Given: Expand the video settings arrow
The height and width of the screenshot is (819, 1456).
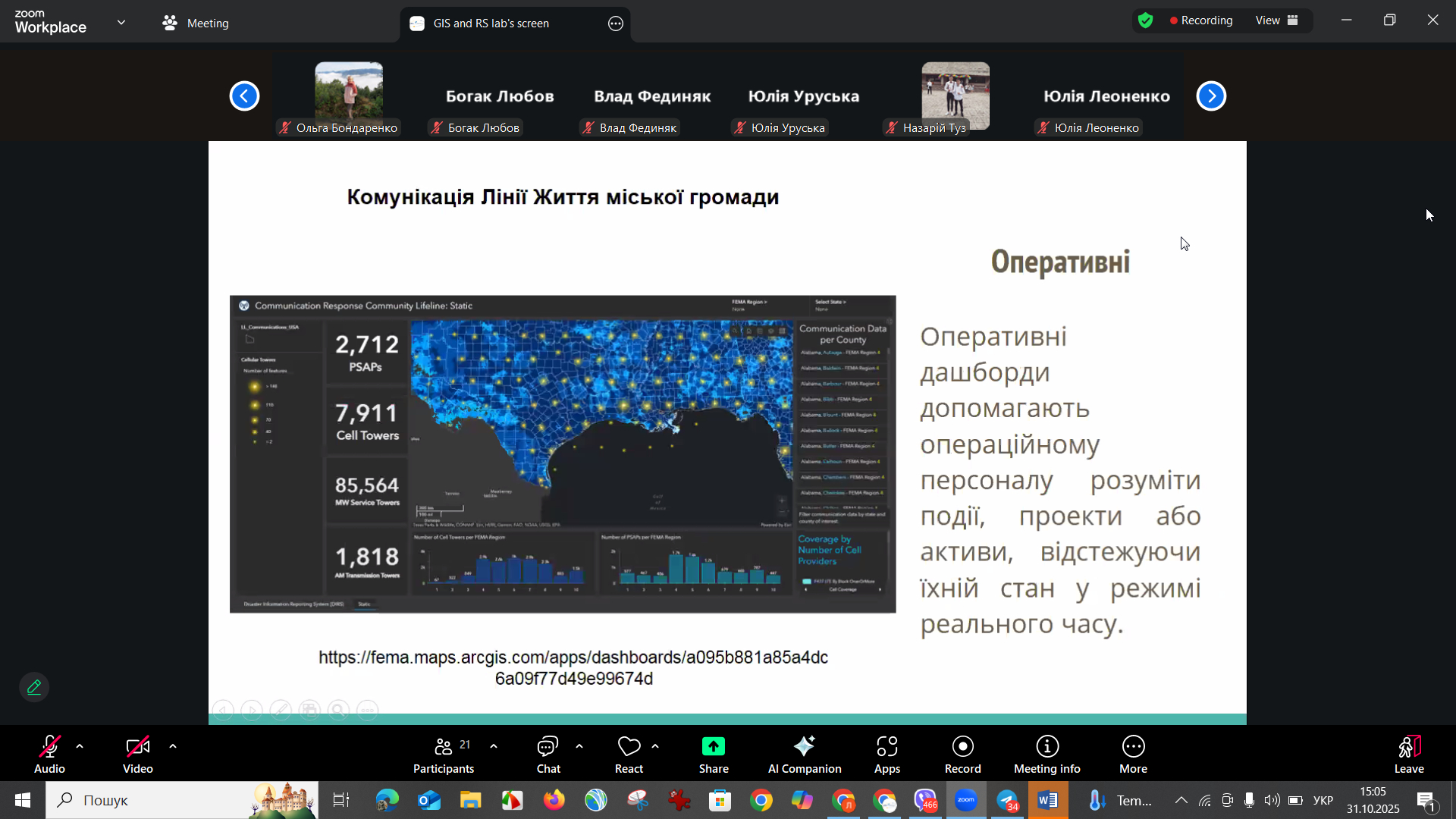Looking at the screenshot, I should [173, 747].
